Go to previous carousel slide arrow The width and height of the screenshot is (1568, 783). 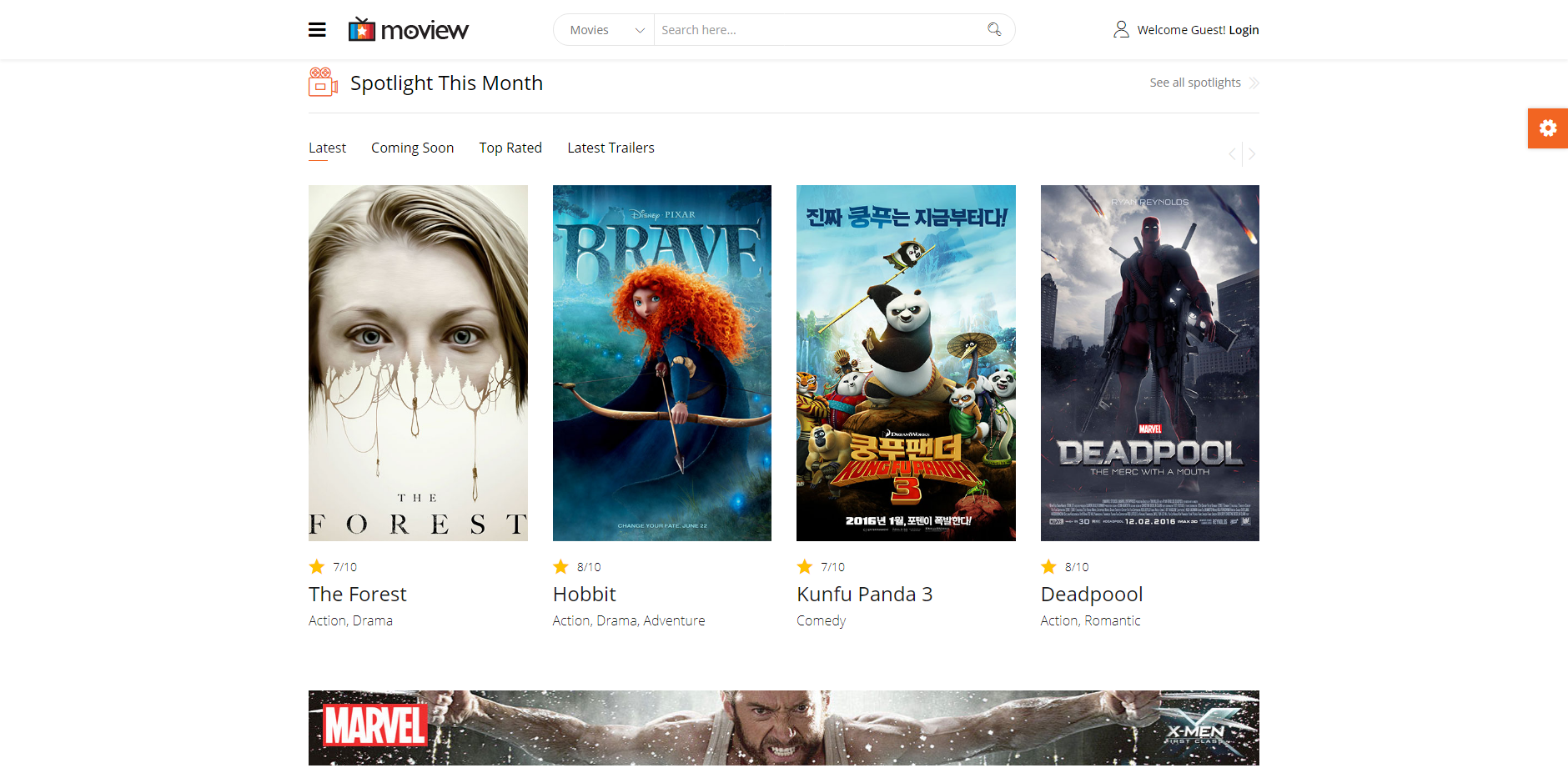tap(1233, 153)
